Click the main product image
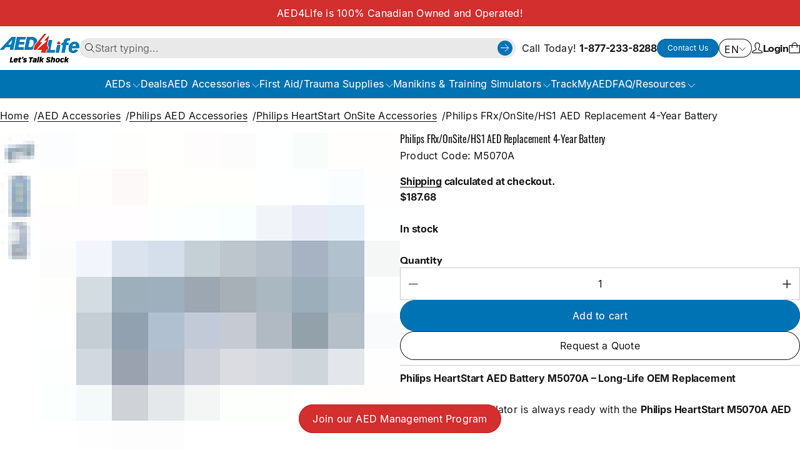The height and width of the screenshot is (450, 800). [x=220, y=291]
